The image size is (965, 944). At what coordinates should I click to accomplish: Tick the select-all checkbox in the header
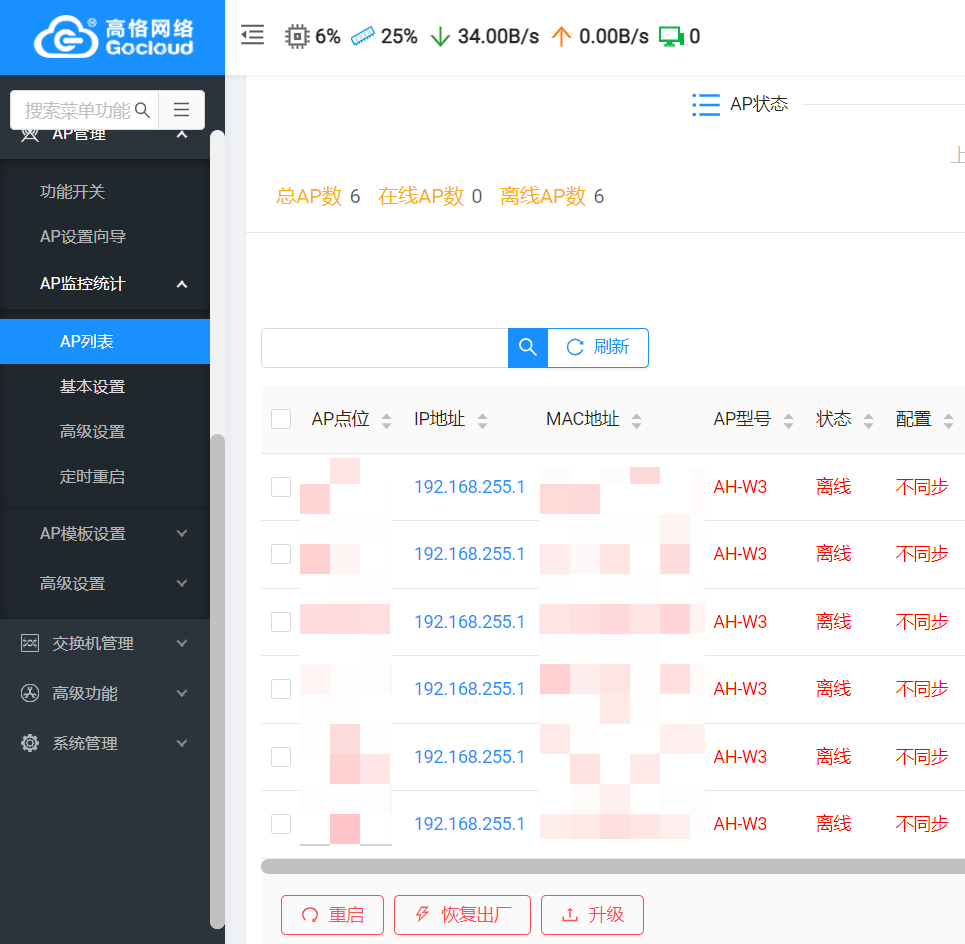[281, 419]
